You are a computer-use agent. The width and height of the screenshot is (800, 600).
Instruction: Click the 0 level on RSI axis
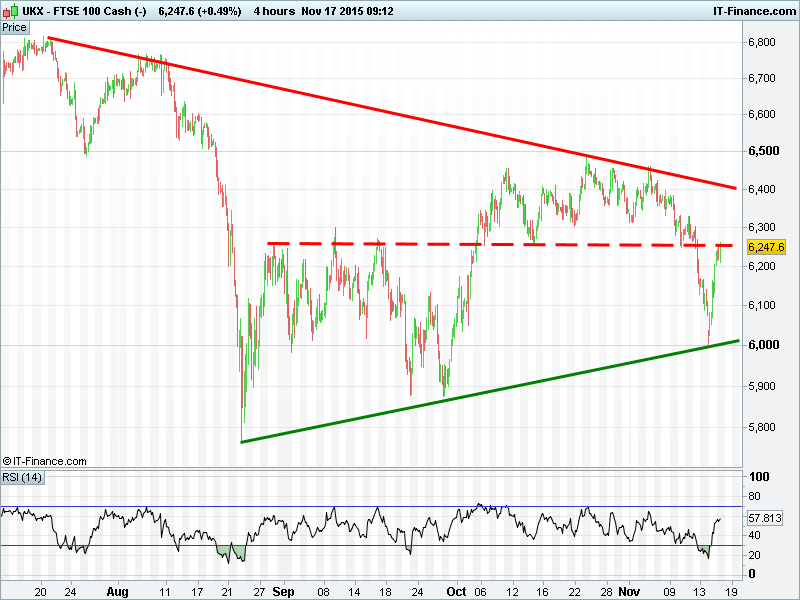coord(752,574)
